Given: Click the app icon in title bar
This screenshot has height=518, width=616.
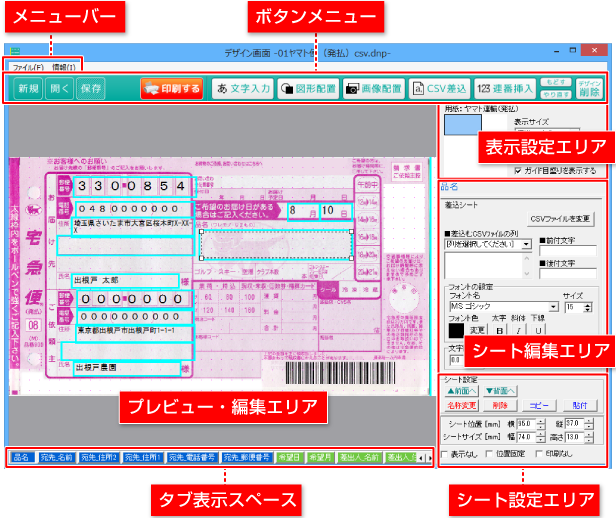Looking at the screenshot, I should 15,51.
